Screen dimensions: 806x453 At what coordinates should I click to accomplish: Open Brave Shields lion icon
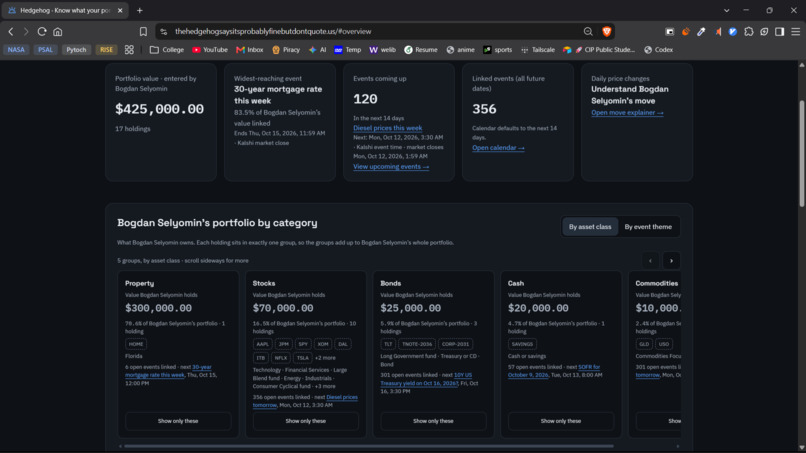tap(607, 31)
